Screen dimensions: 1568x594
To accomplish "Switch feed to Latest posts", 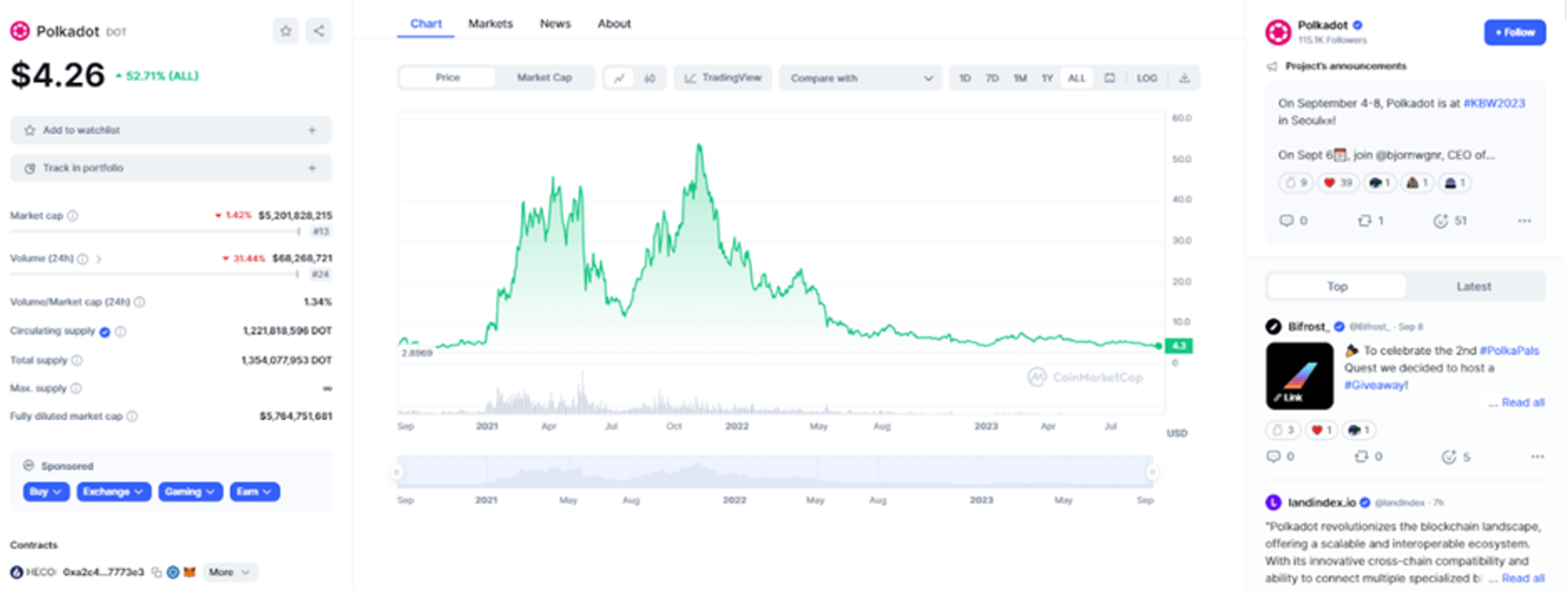I will point(1473,286).
